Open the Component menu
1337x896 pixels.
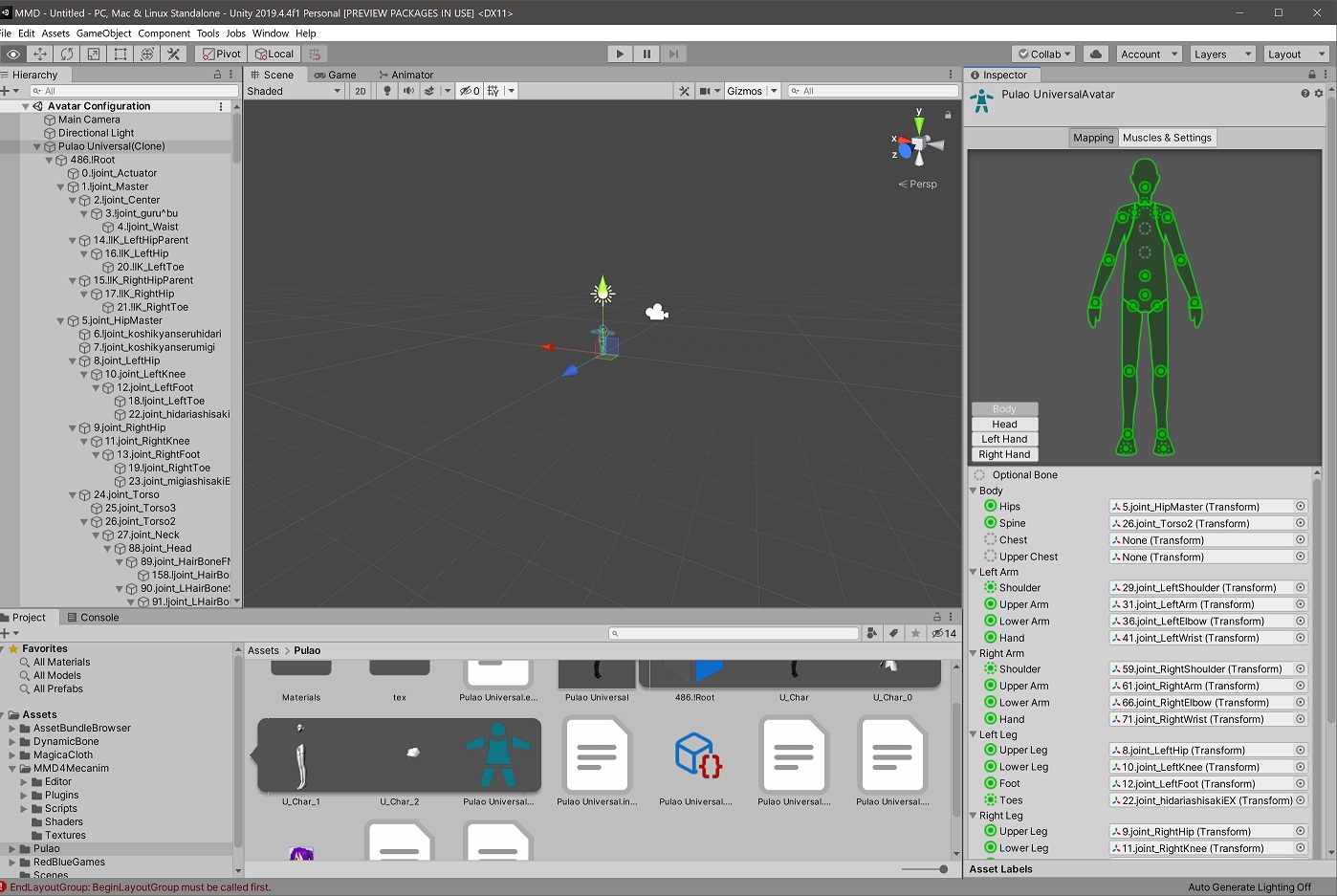[164, 33]
